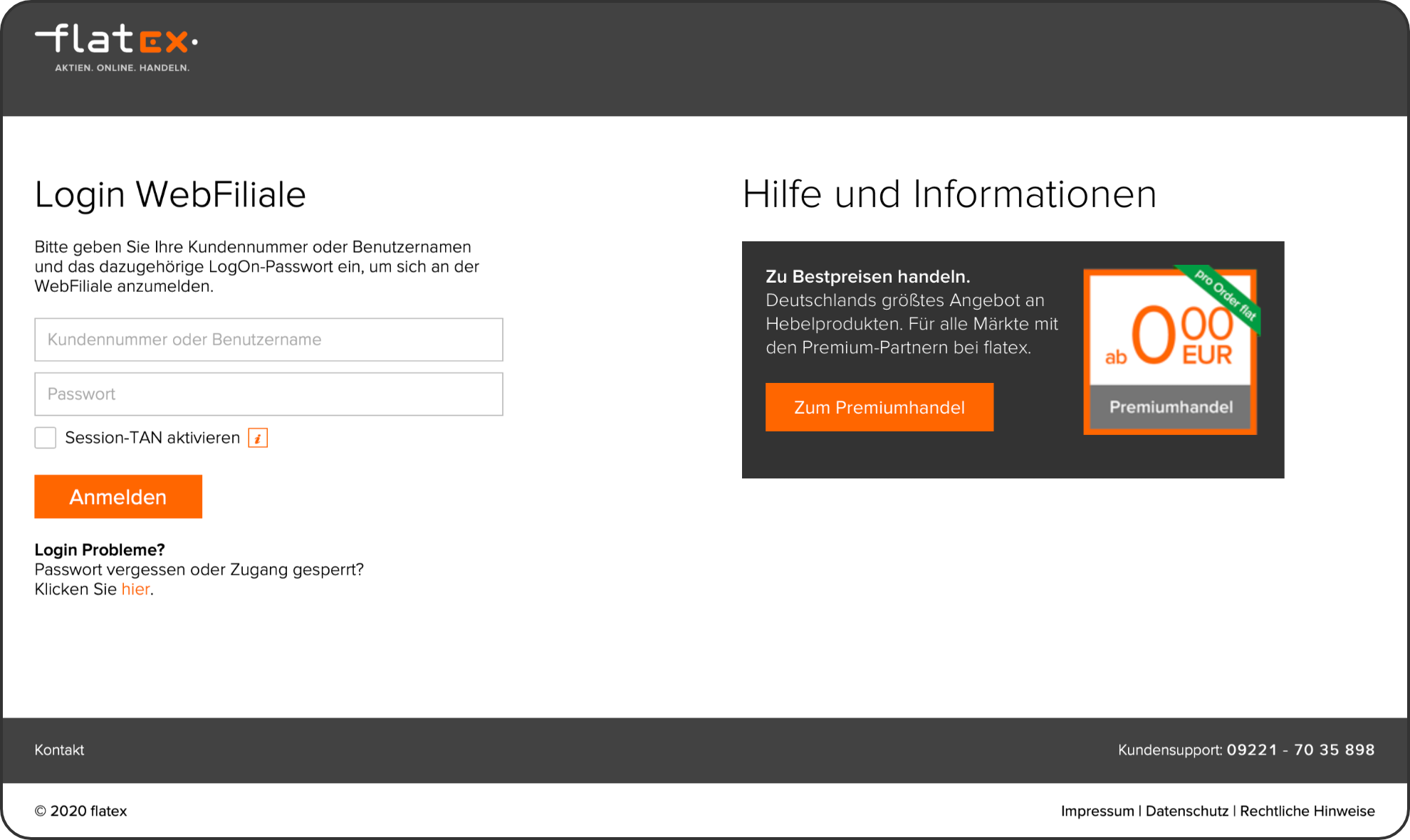Click the Kundensupport phone number

[1300, 750]
